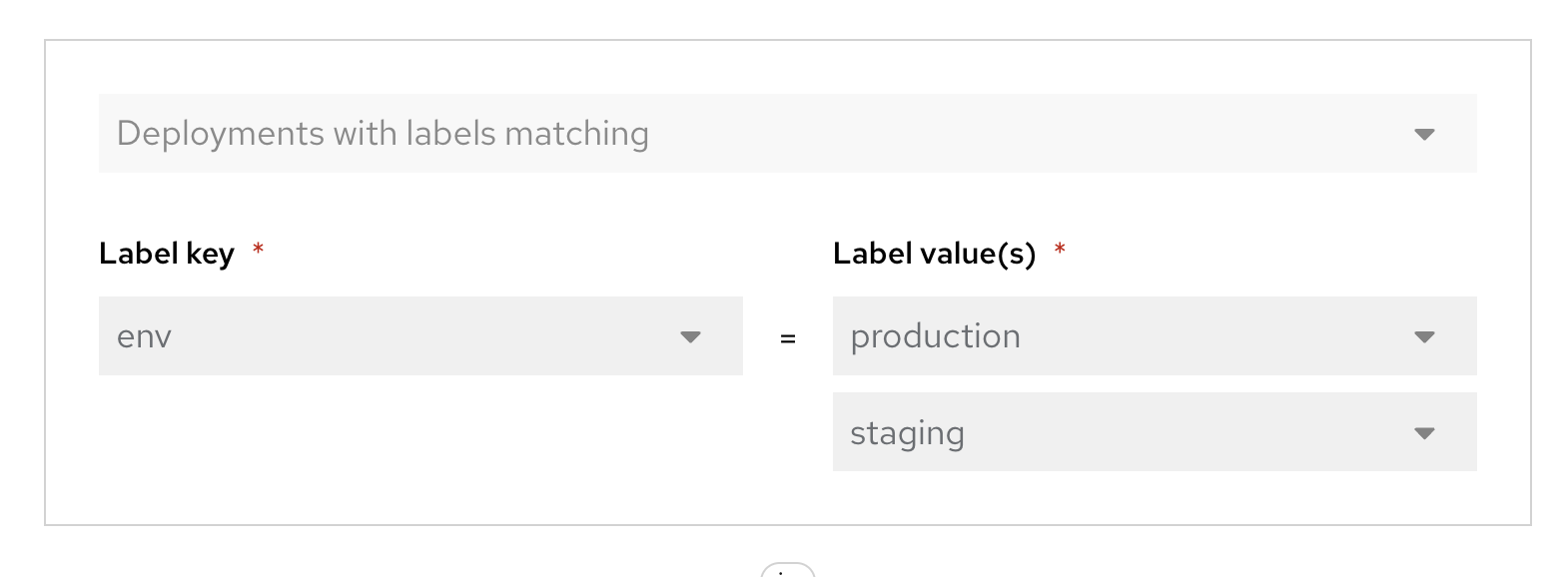Click the 'Label key' field heading
The height and width of the screenshot is (577, 1568).
167,254
